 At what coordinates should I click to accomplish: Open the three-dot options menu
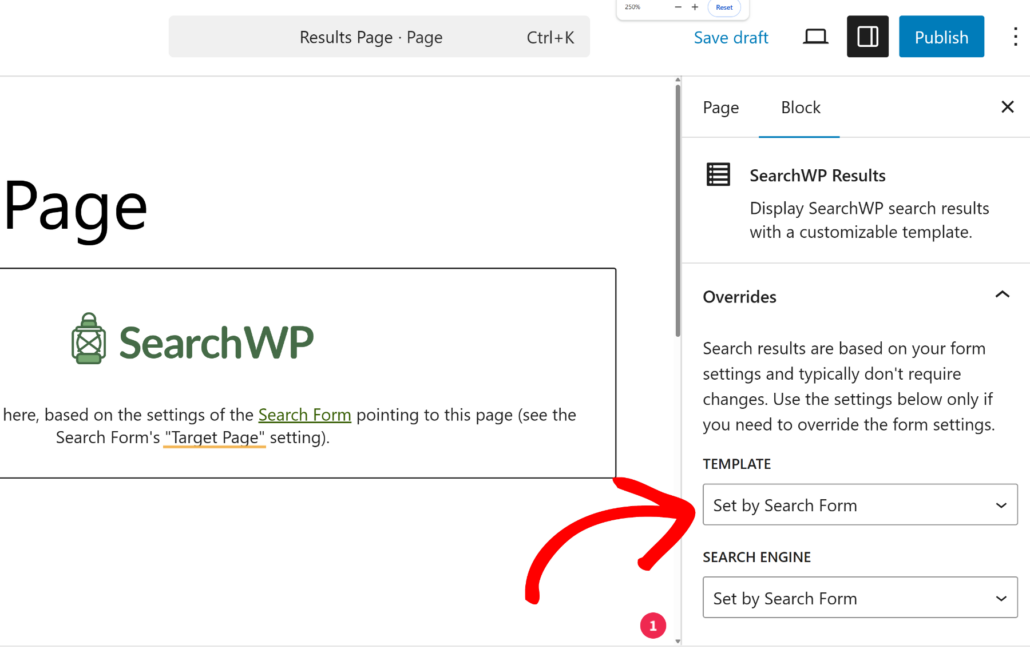(x=1015, y=37)
